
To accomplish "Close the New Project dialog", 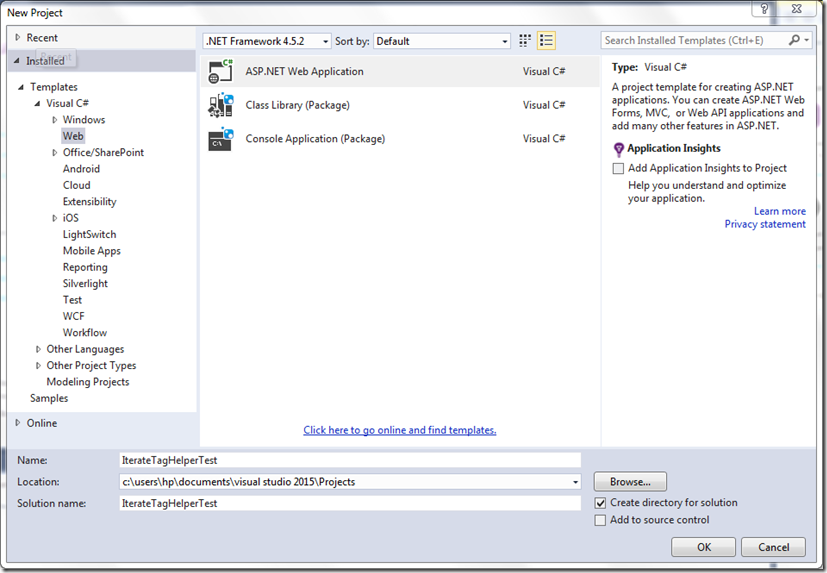I will (796, 9).
